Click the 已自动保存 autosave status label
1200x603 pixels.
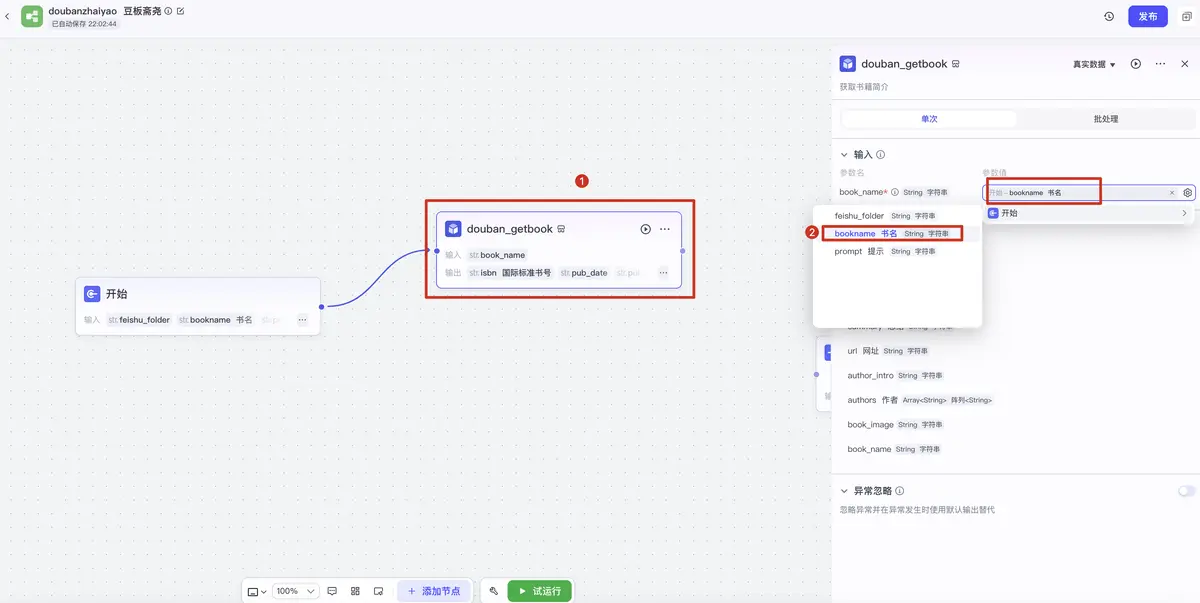[85, 23]
